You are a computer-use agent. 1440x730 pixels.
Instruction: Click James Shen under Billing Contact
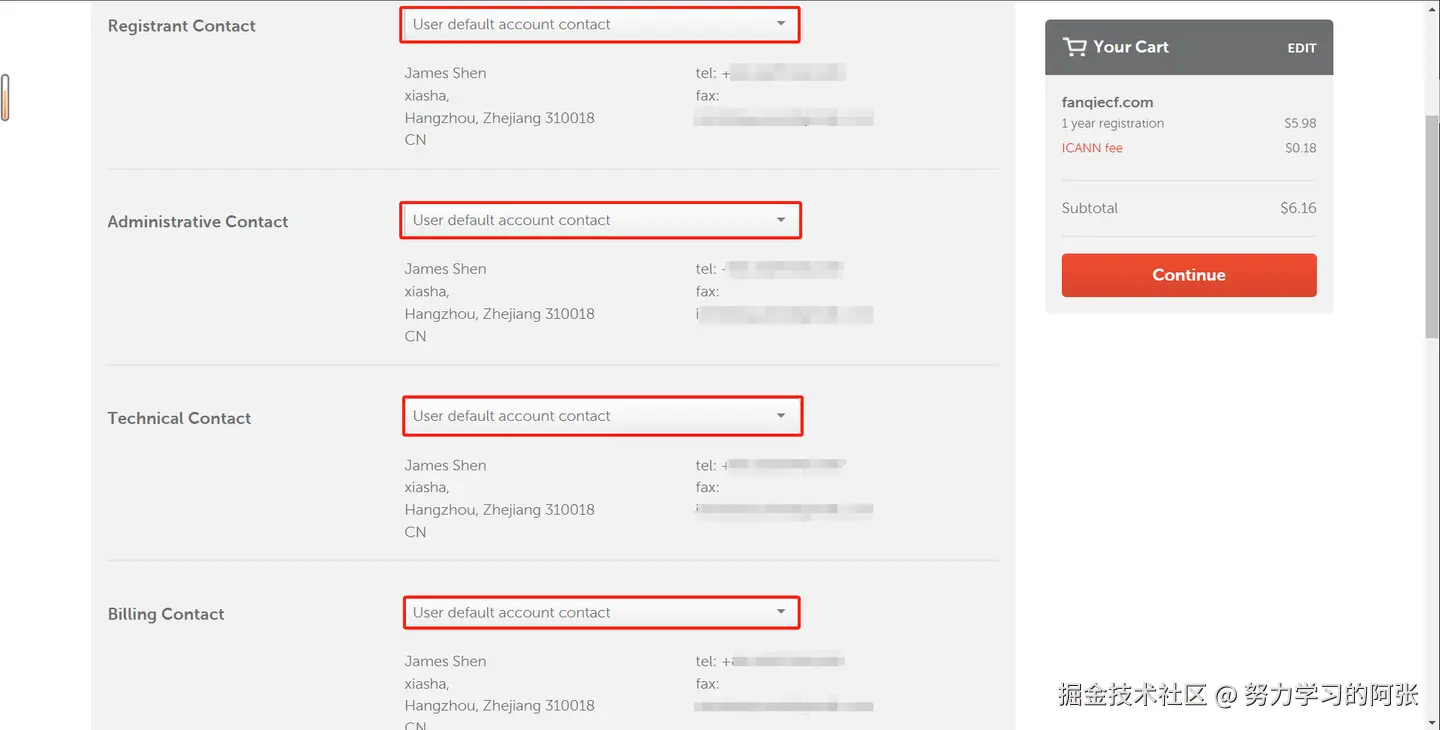pyautogui.click(x=445, y=661)
